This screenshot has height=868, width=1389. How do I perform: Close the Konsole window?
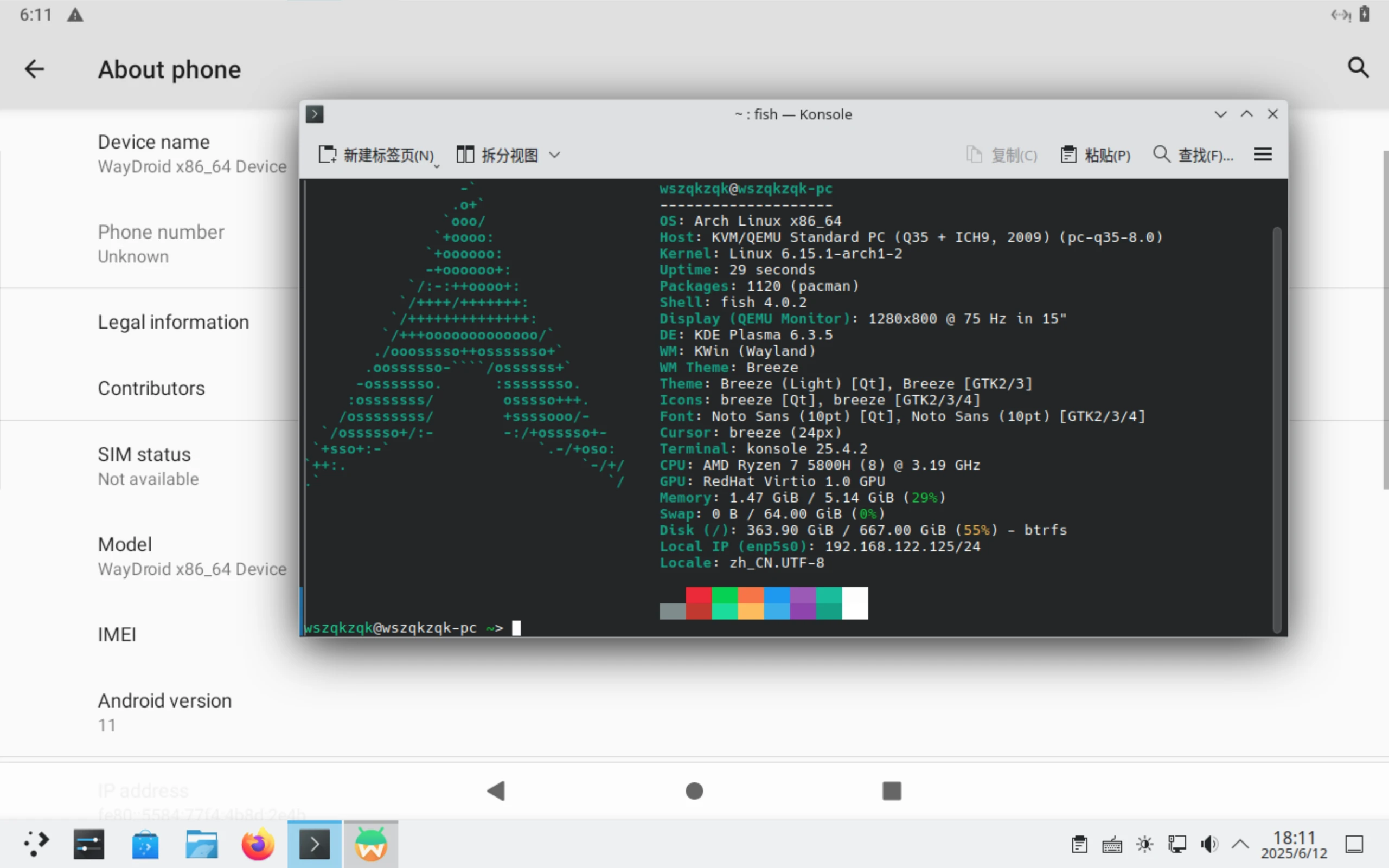[x=1272, y=114]
